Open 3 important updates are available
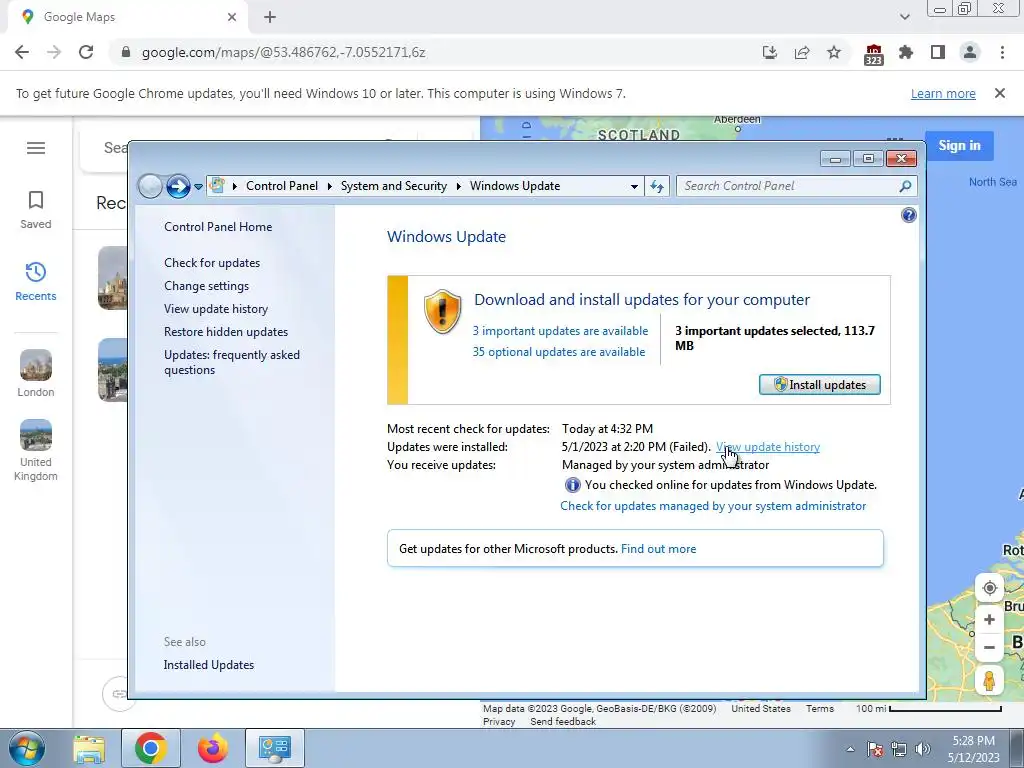 pos(560,331)
